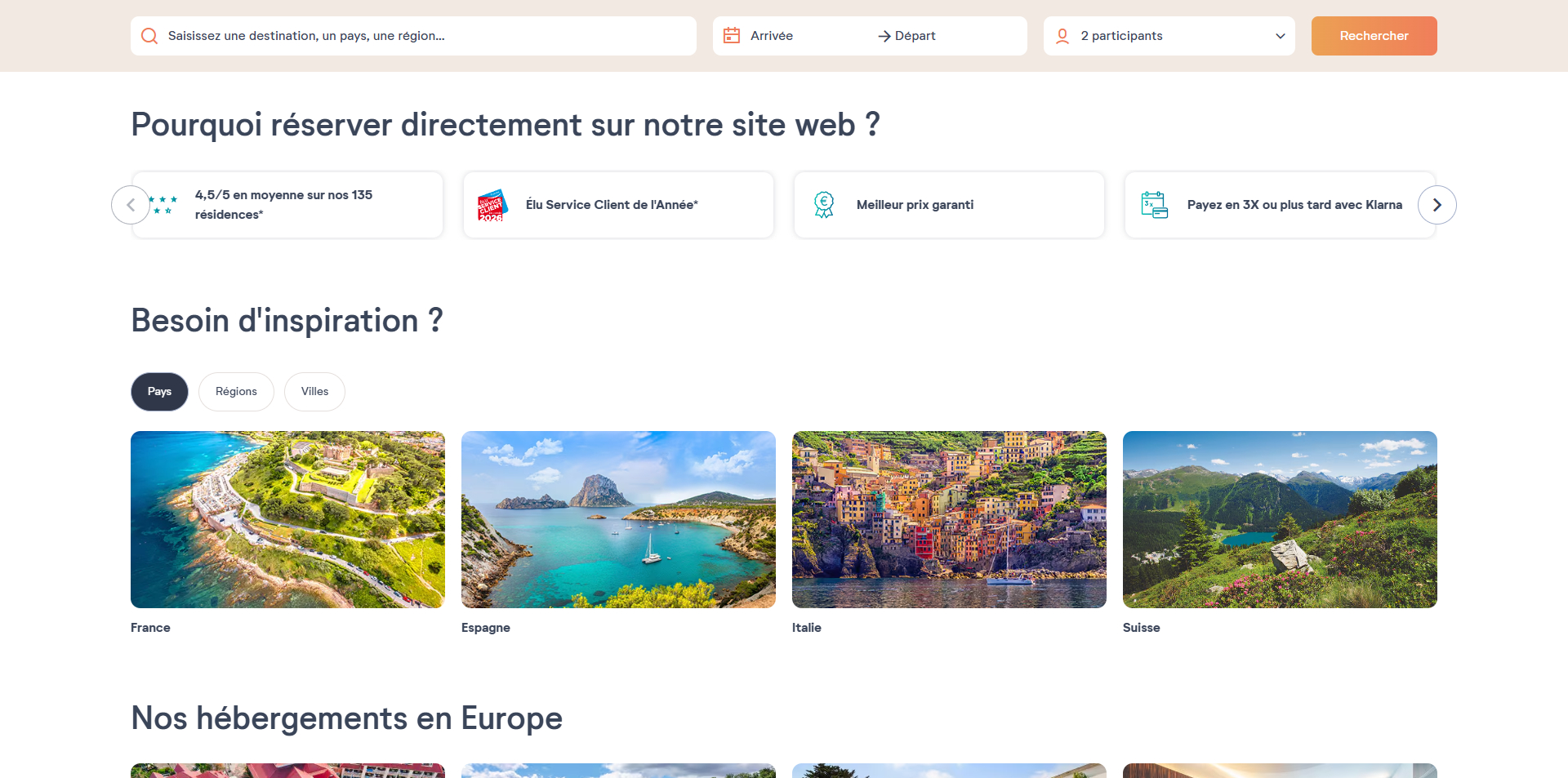Switch to the Villes tab
The image size is (1568, 778).
[x=314, y=392]
